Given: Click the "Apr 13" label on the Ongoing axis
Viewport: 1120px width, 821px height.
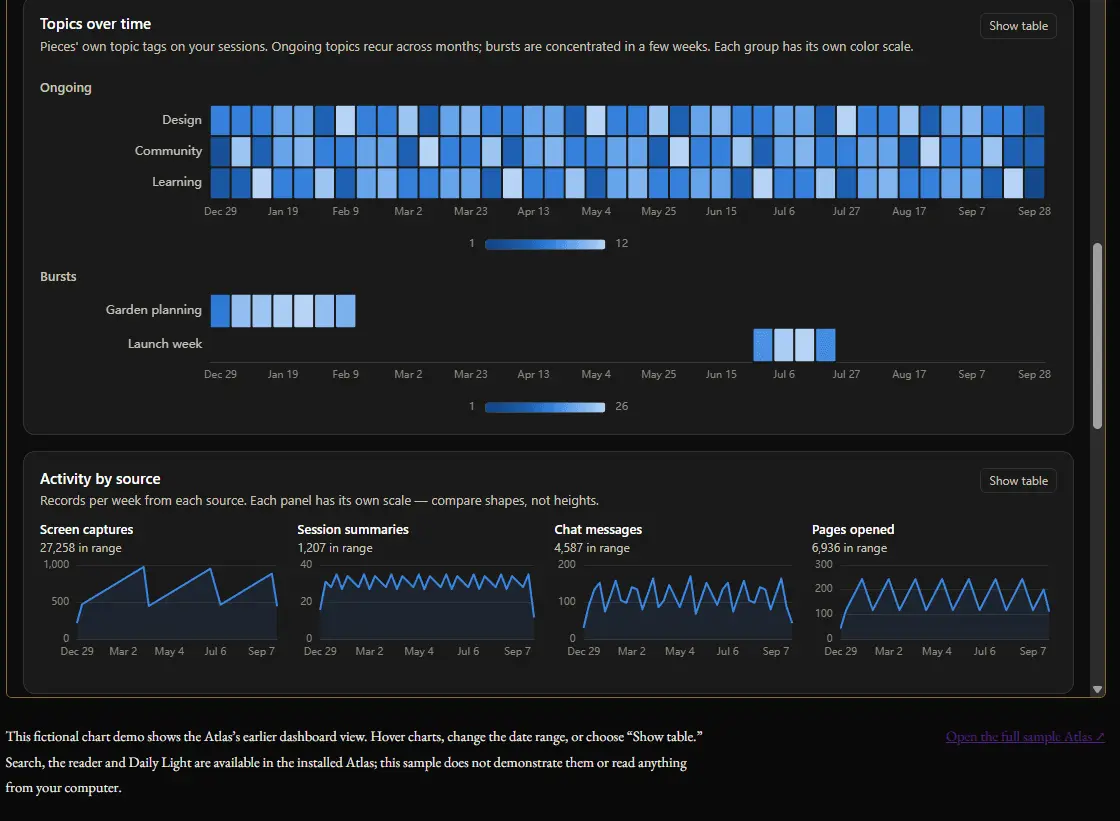Looking at the screenshot, I should coord(534,212).
